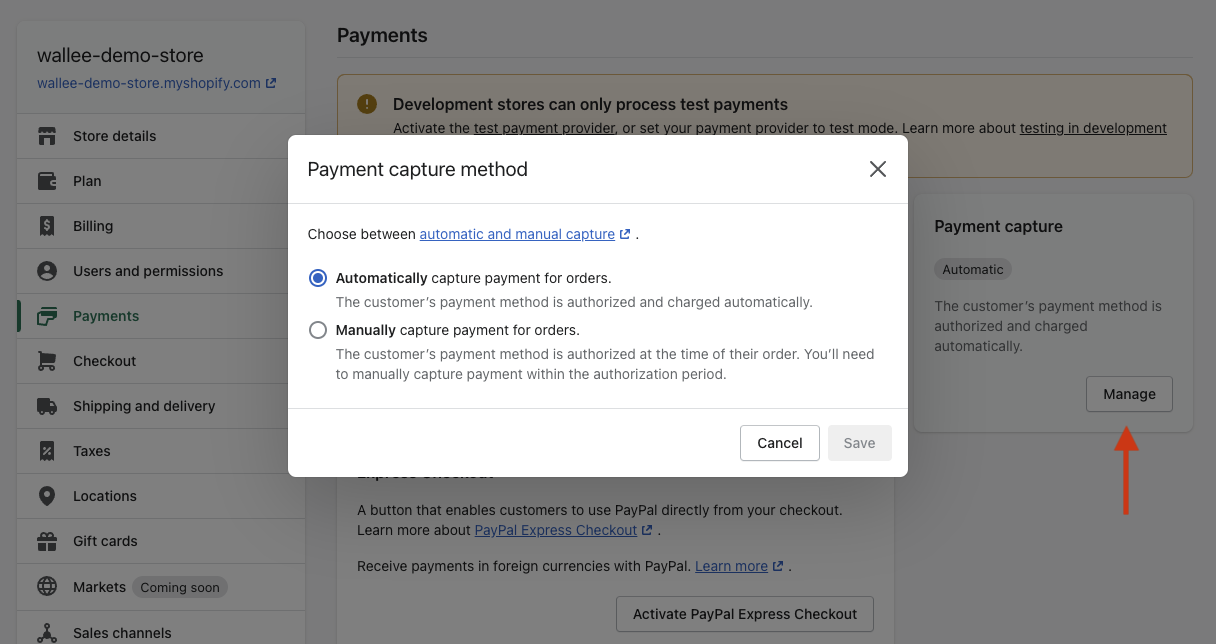
Task: Select the Store details storefront icon
Action: point(48,135)
